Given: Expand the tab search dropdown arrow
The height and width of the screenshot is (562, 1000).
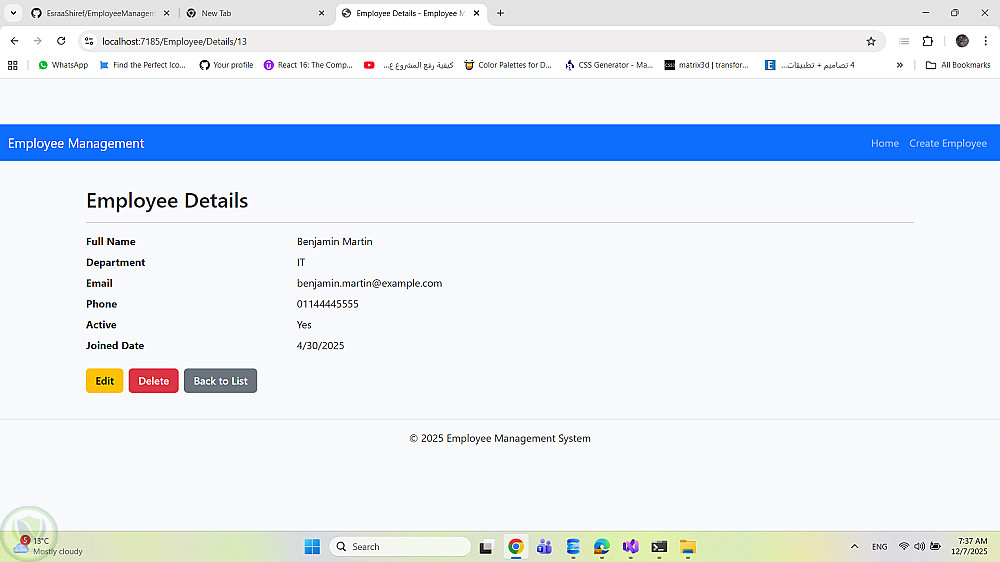Looking at the screenshot, I should (x=13, y=13).
